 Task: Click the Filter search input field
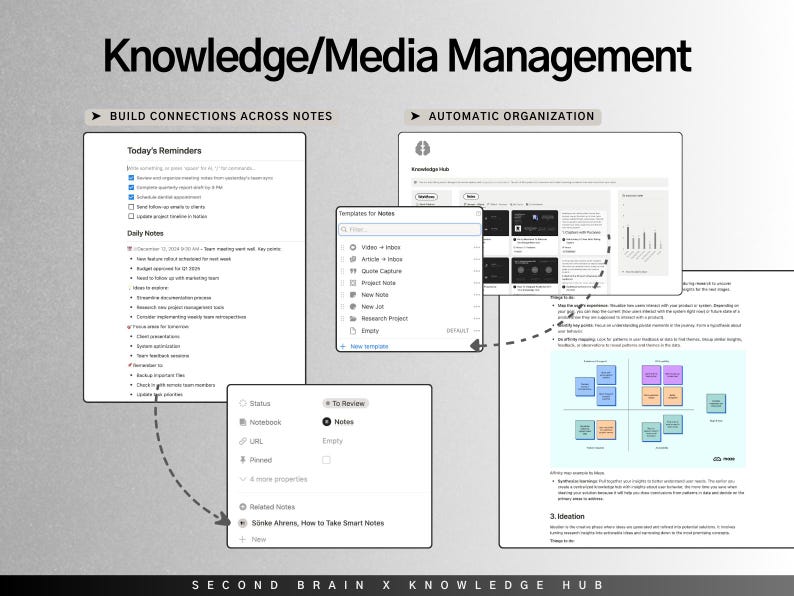(x=410, y=229)
